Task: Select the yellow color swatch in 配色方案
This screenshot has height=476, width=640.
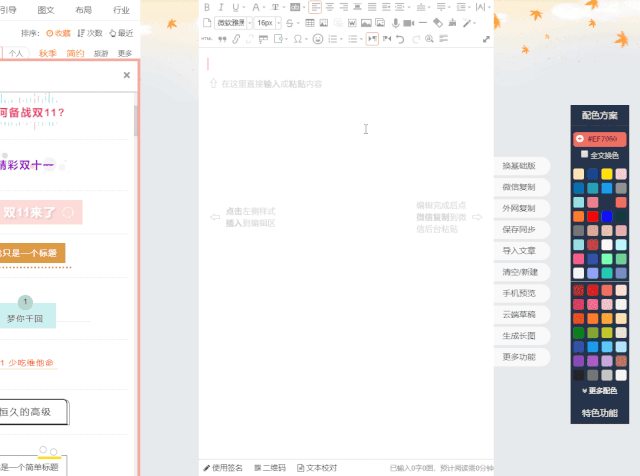Action: [x=607, y=174]
